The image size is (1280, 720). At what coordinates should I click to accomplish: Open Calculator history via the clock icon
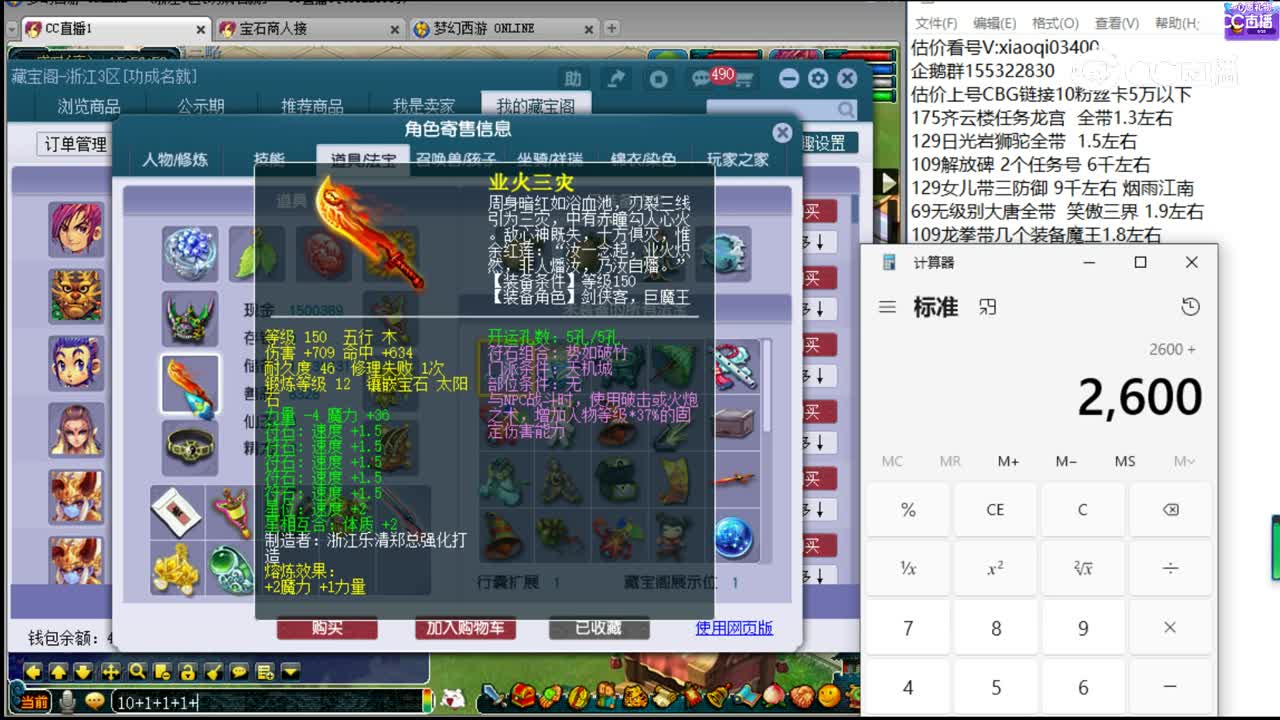tap(1190, 308)
